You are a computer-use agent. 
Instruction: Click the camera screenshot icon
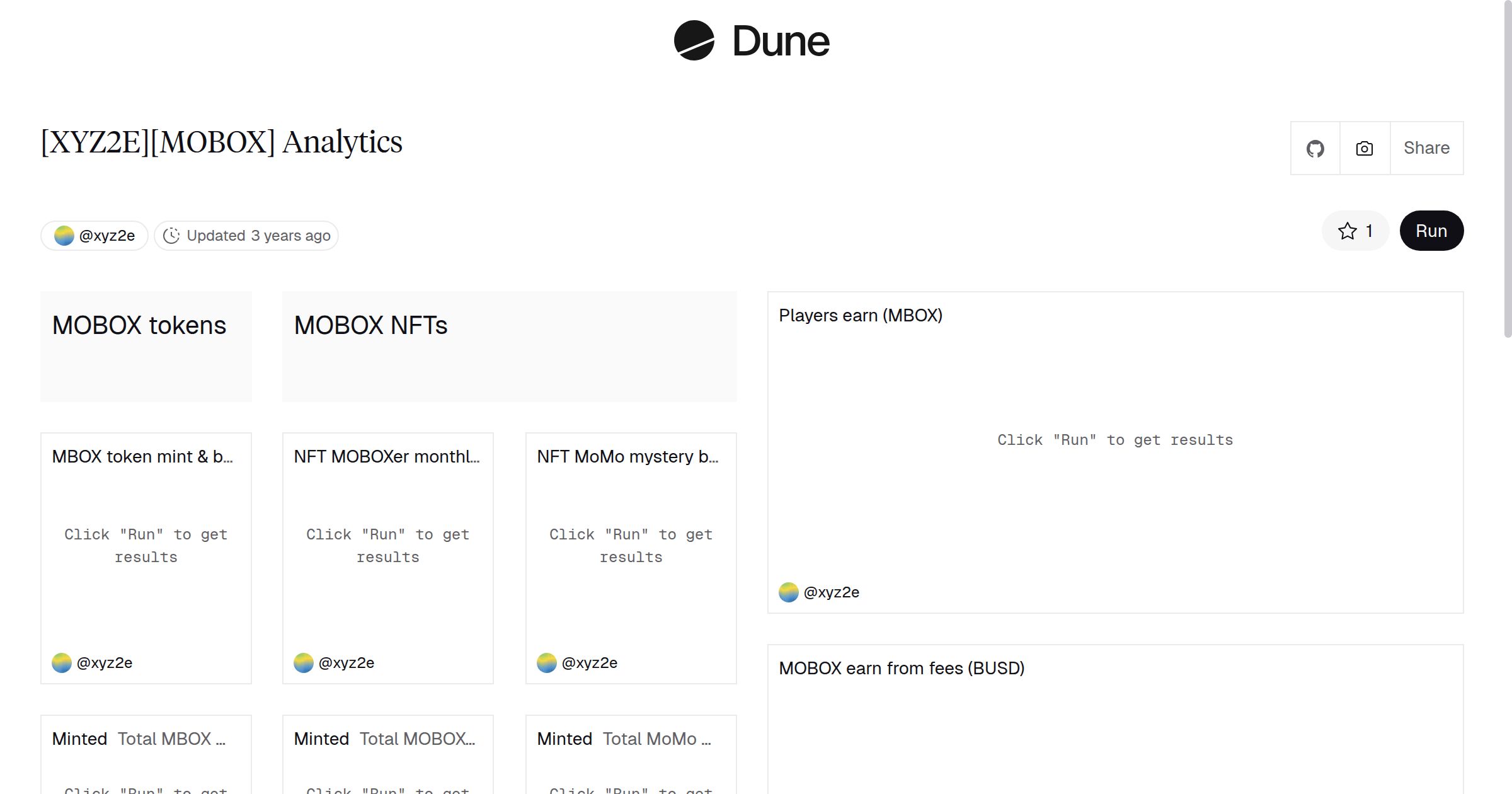tap(1364, 147)
